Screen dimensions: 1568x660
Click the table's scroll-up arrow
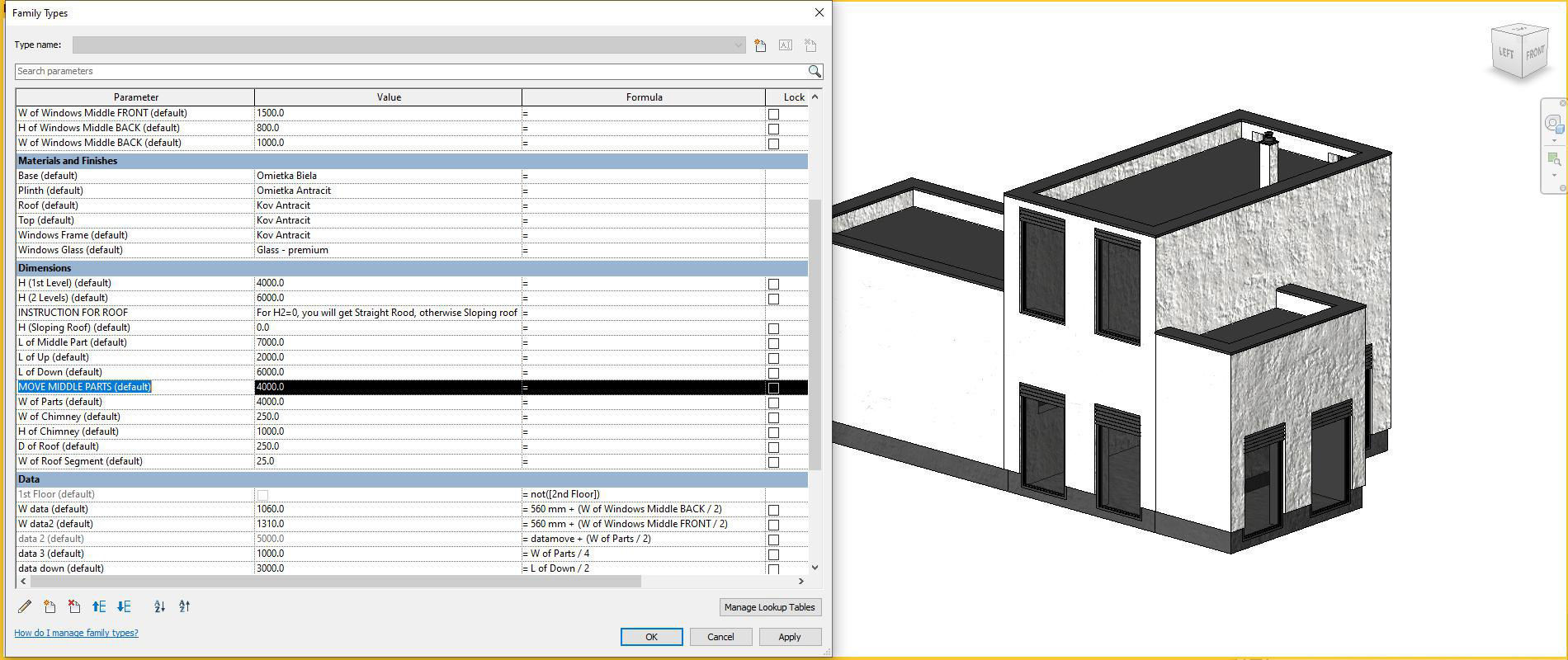click(x=815, y=97)
